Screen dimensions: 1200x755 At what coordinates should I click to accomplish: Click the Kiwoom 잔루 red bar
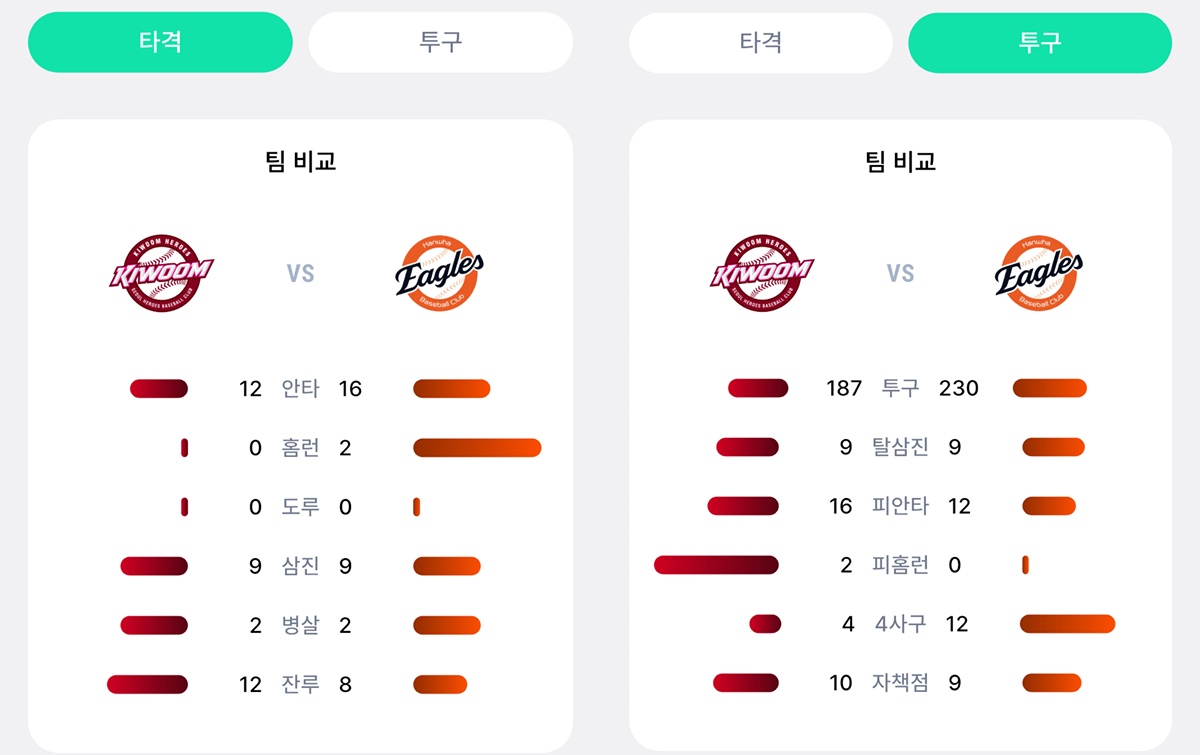click(x=147, y=684)
